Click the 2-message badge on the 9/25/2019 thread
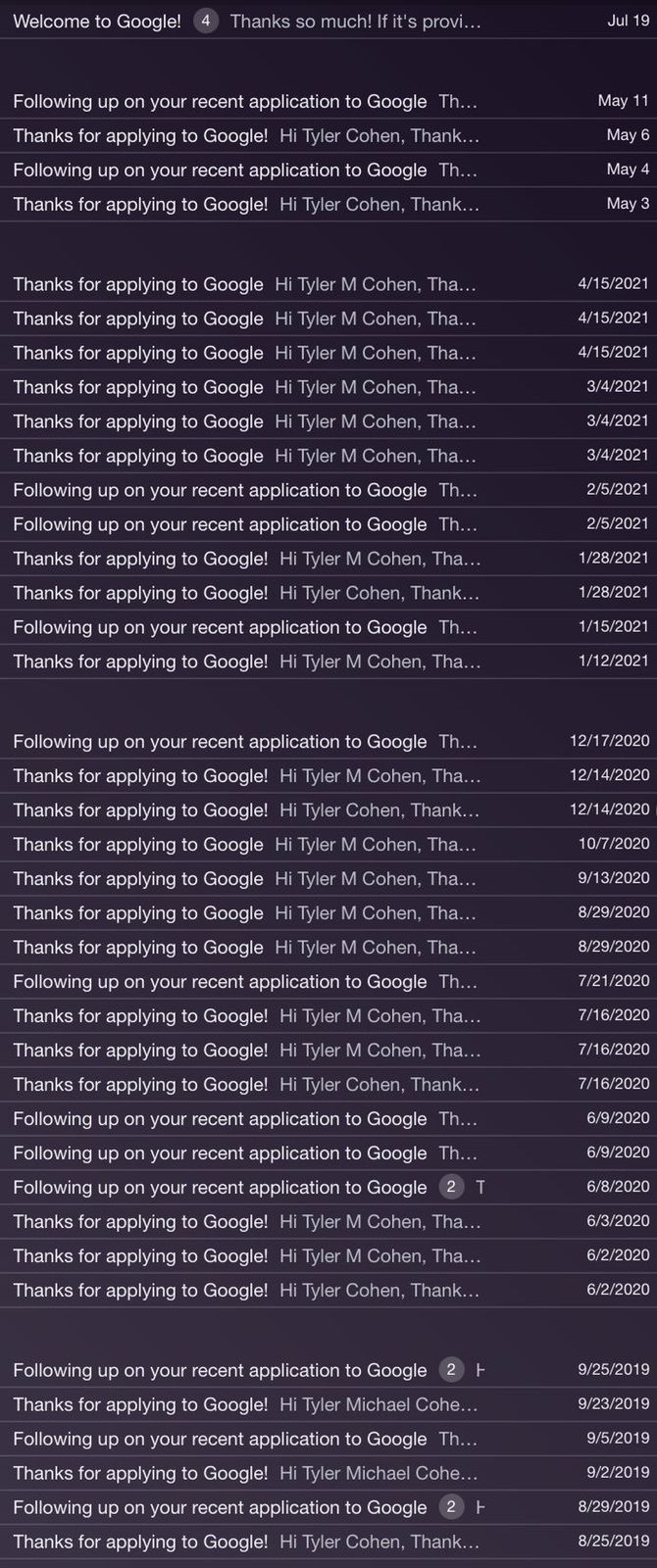Viewport: 657px width, 1568px height. point(451,1370)
